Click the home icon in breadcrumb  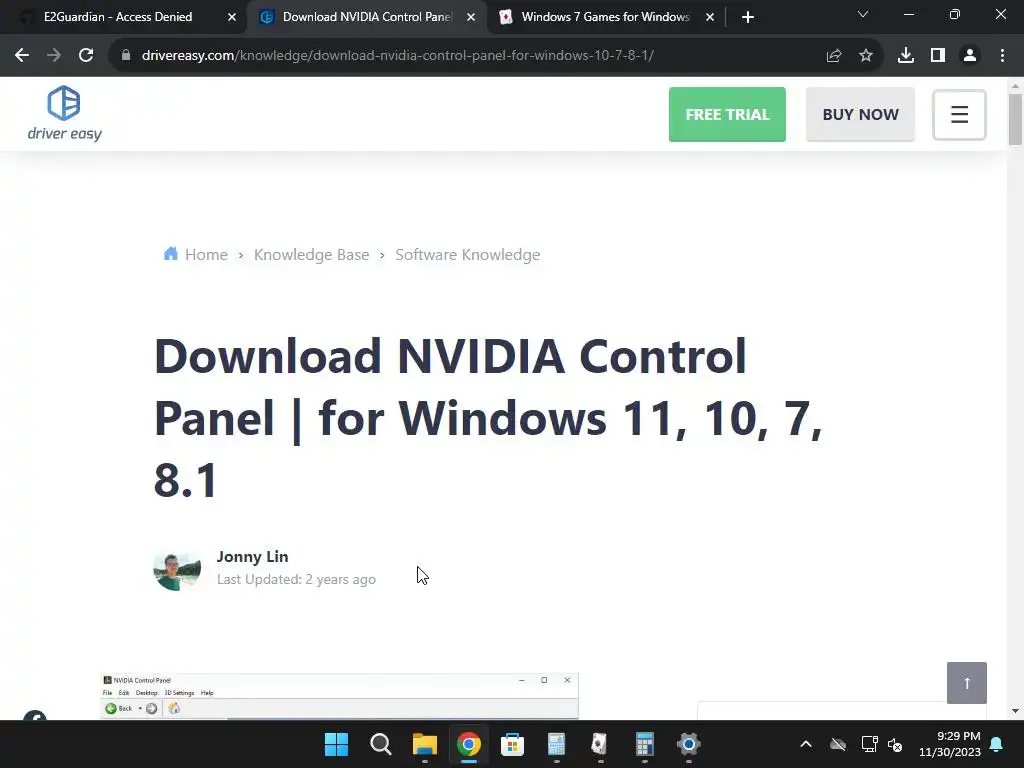[170, 253]
